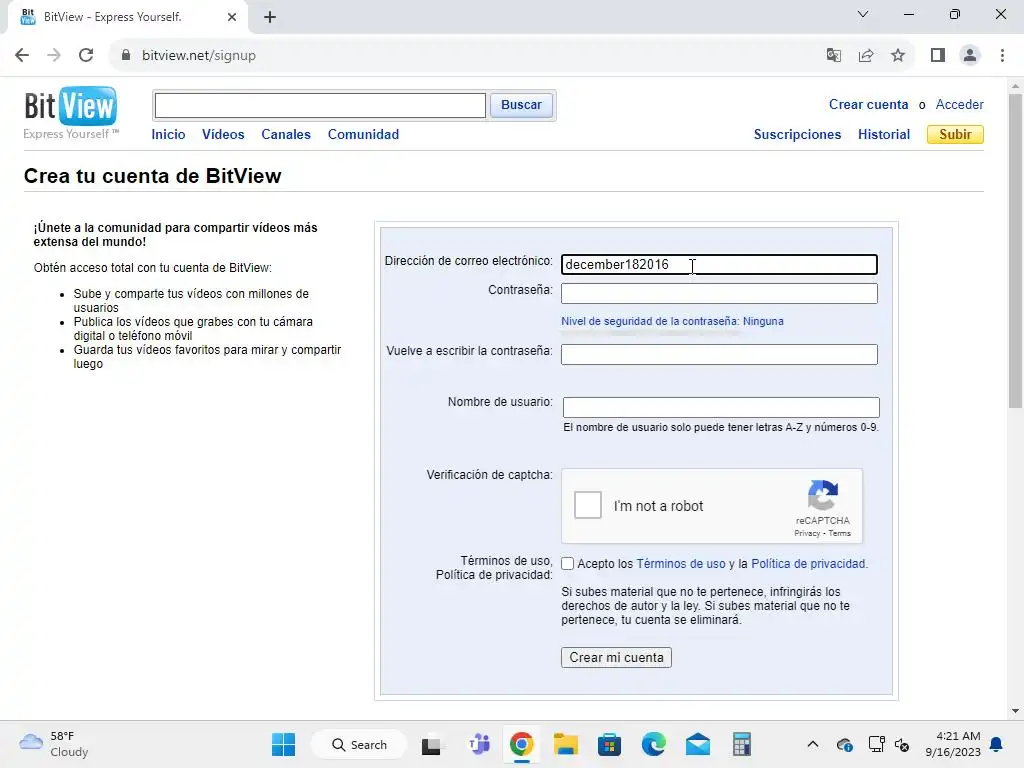The width and height of the screenshot is (1024, 768).
Task: Open reCAPTCHA Privacy link
Action: pyautogui.click(x=807, y=534)
